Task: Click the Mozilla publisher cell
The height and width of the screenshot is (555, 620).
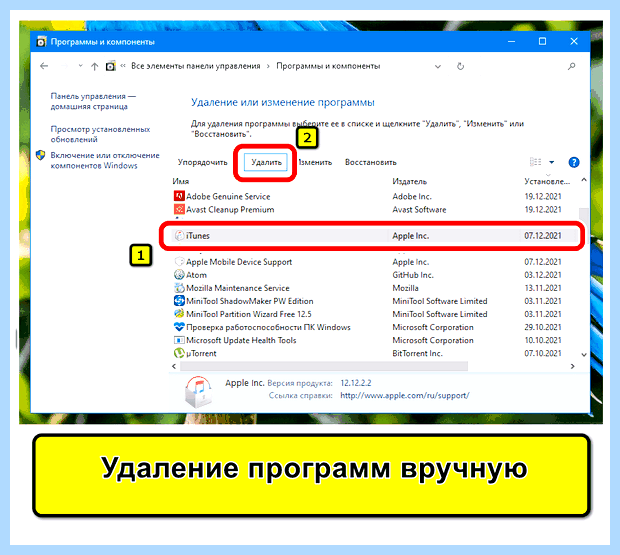Action: click(x=405, y=288)
